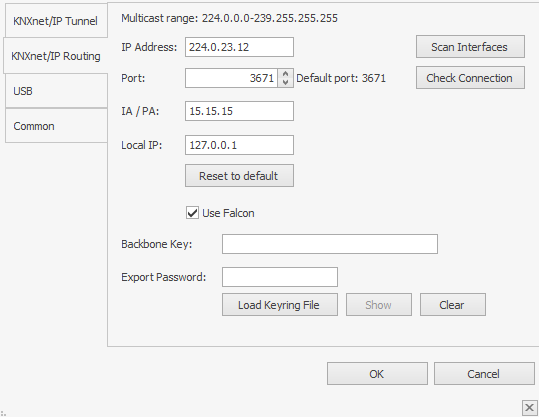Decrease the port value with down arrow
Image resolution: width=539 pixels, height=417 pixels.
(x=285, y=83)
